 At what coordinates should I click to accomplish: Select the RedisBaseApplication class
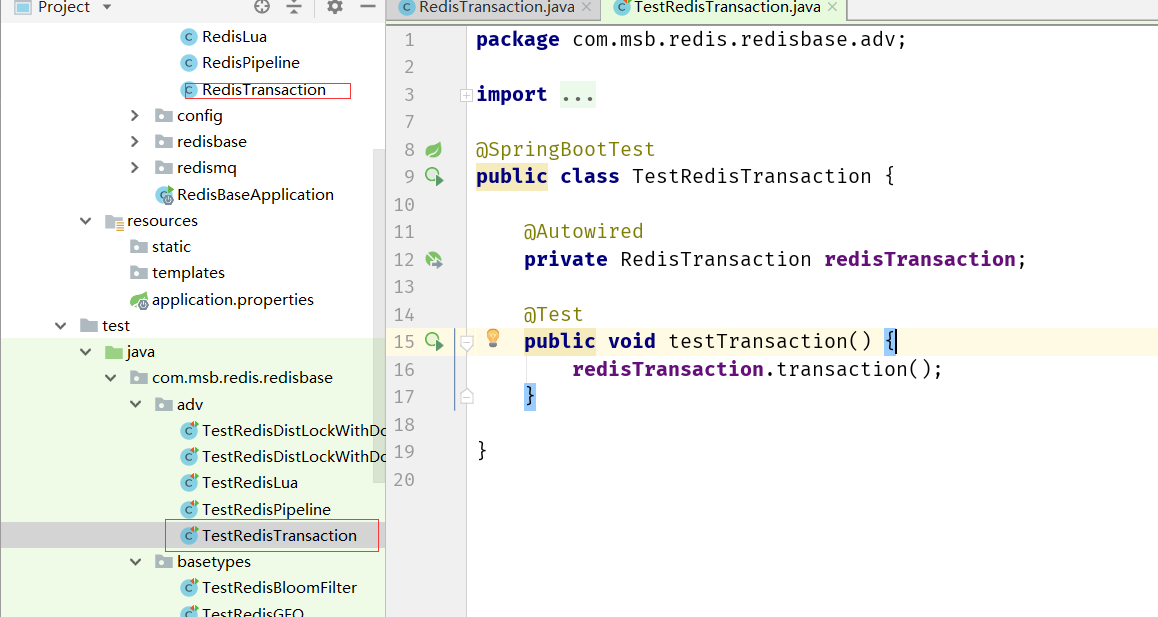[x=255, y=195]
